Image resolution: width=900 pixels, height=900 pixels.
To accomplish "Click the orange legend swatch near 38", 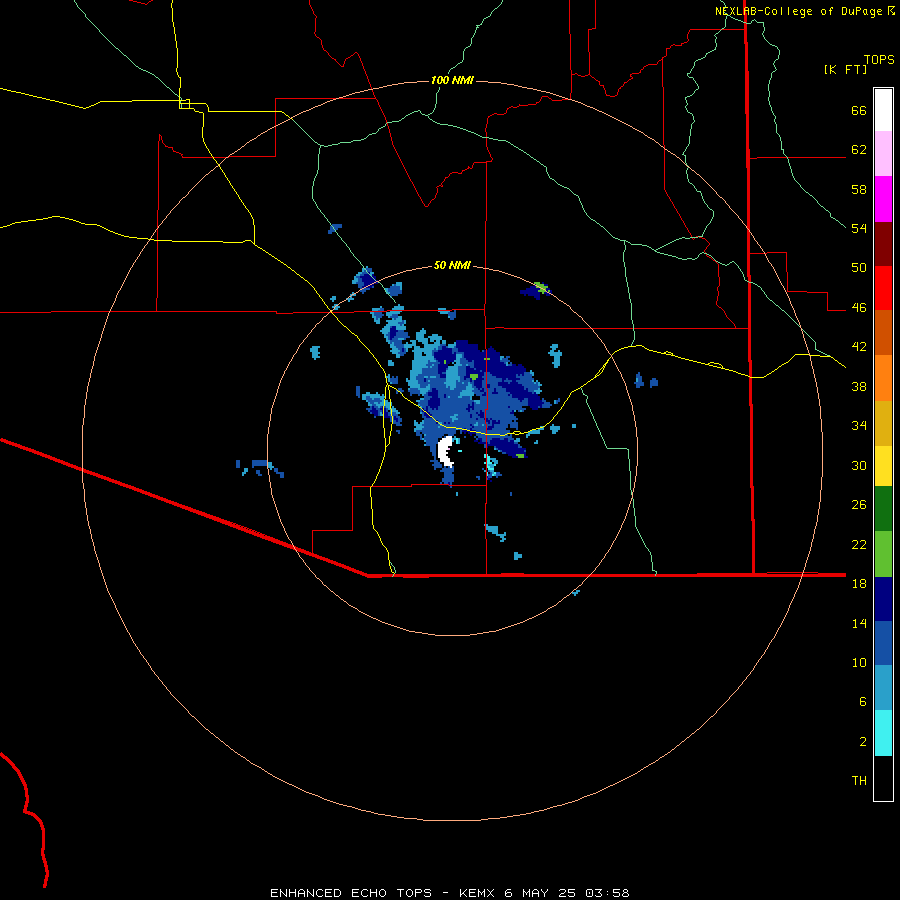I will point(883,378).
